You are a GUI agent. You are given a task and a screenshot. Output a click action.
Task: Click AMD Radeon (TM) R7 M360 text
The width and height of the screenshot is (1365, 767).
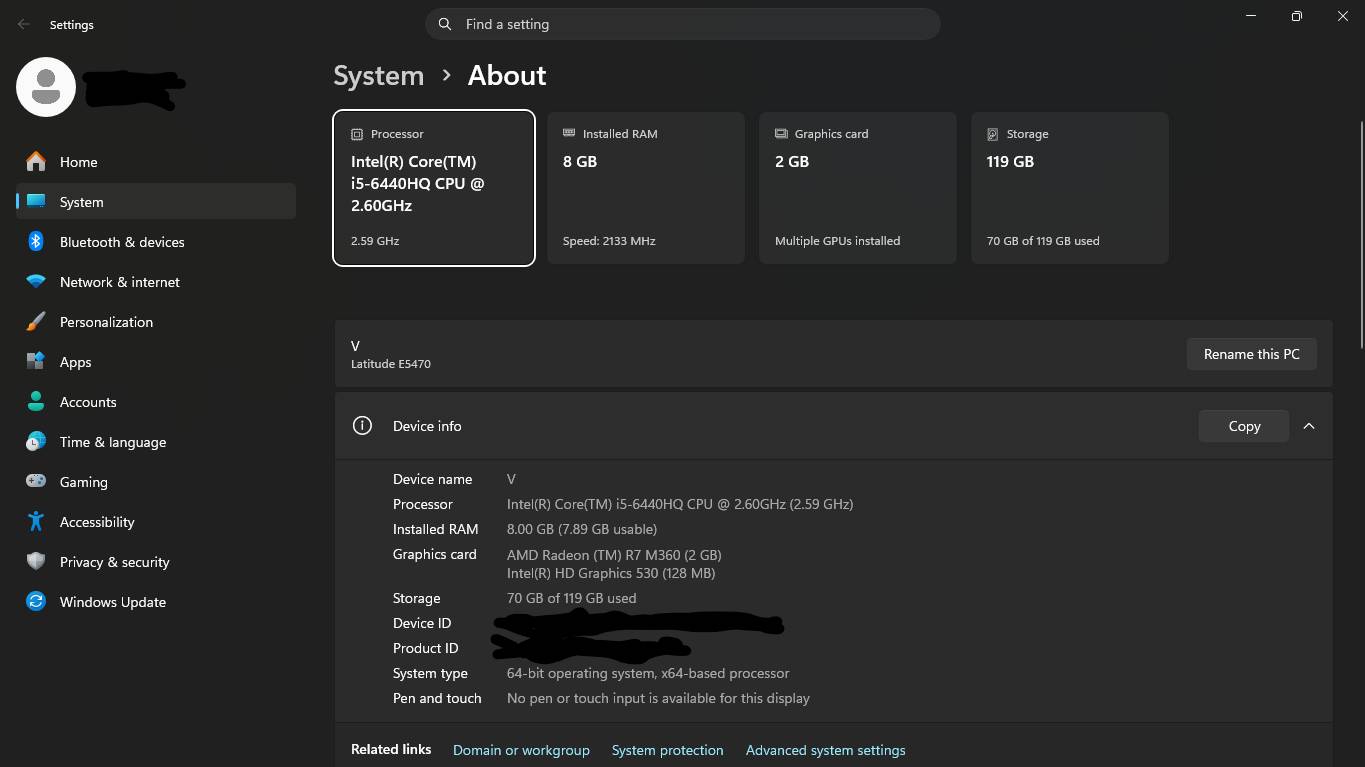coord(614,555)
